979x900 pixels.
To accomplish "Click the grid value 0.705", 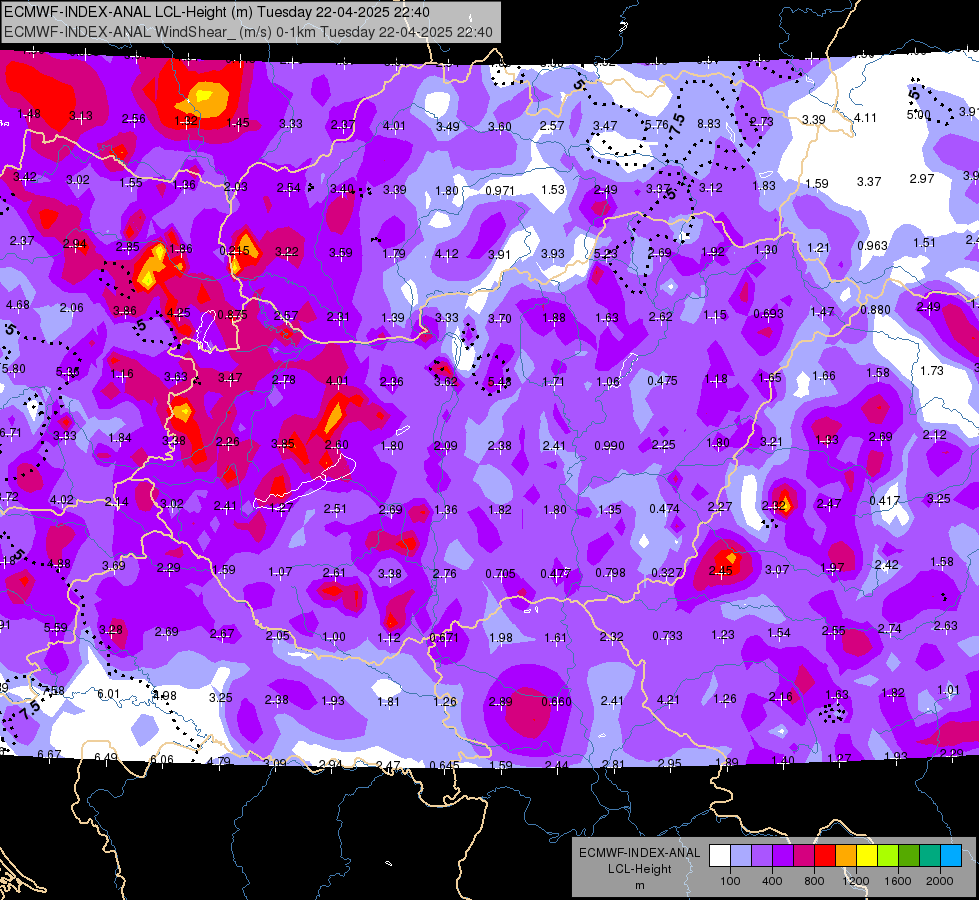I will coord(500,573).
